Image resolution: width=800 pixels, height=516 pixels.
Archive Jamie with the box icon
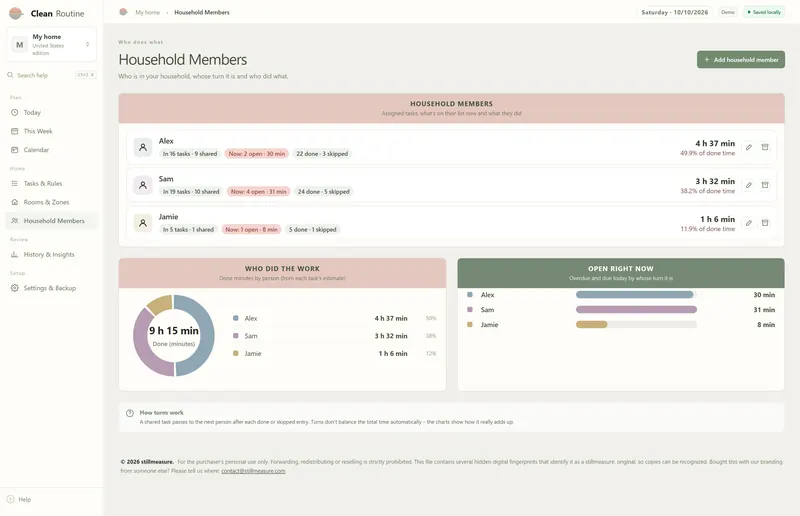click(x=765, y=223)
